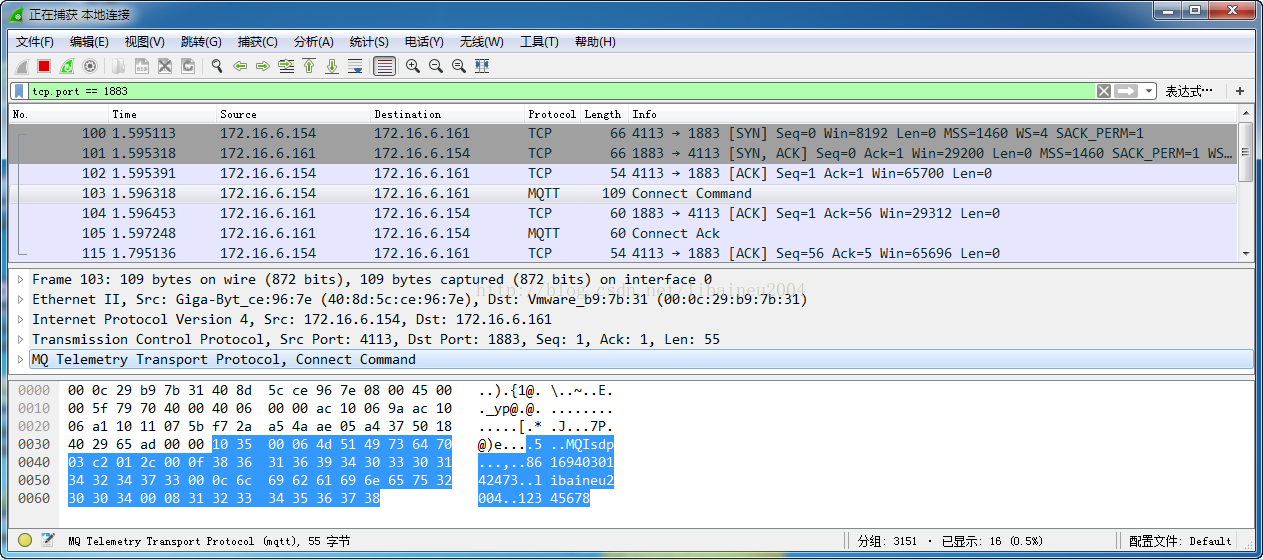Screen dimensions: 1263x559
Task: Select packet 105 Connect Ack row
Action: (x=623, y=233)
